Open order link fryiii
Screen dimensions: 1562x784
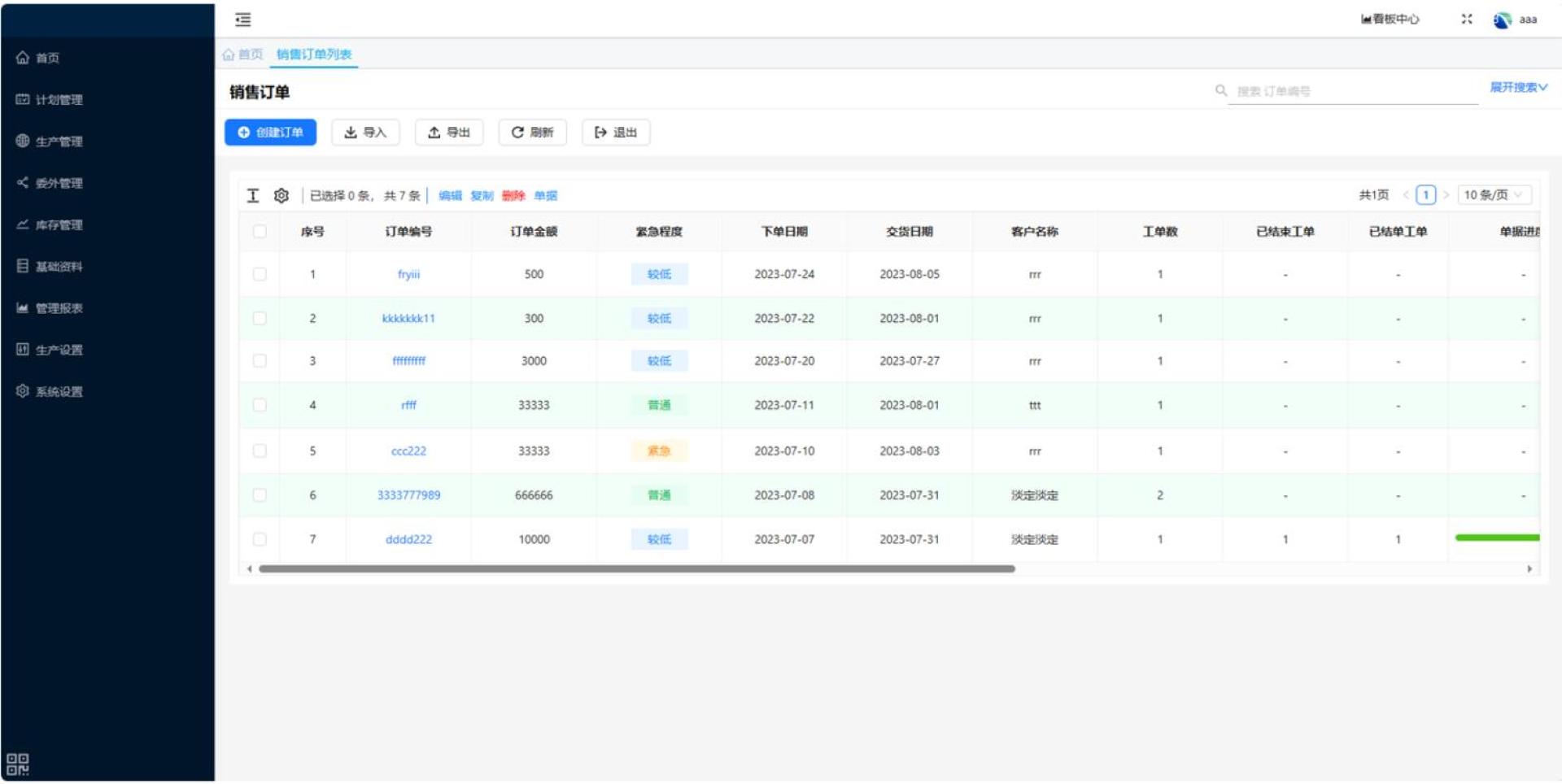tap(408, 274)
